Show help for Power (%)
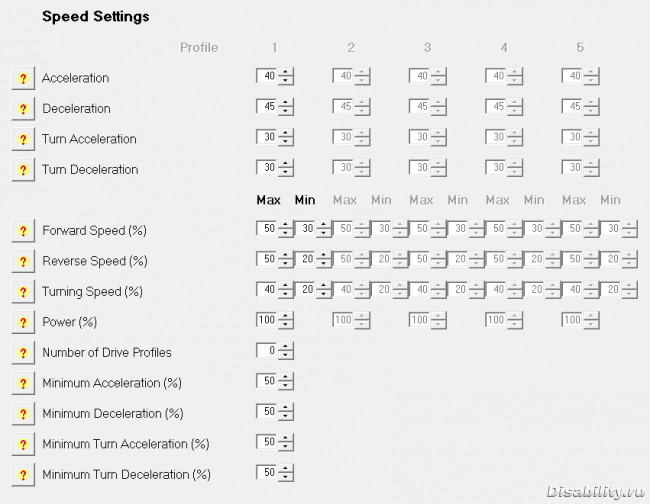650x504 pixels. click(23, 322)
